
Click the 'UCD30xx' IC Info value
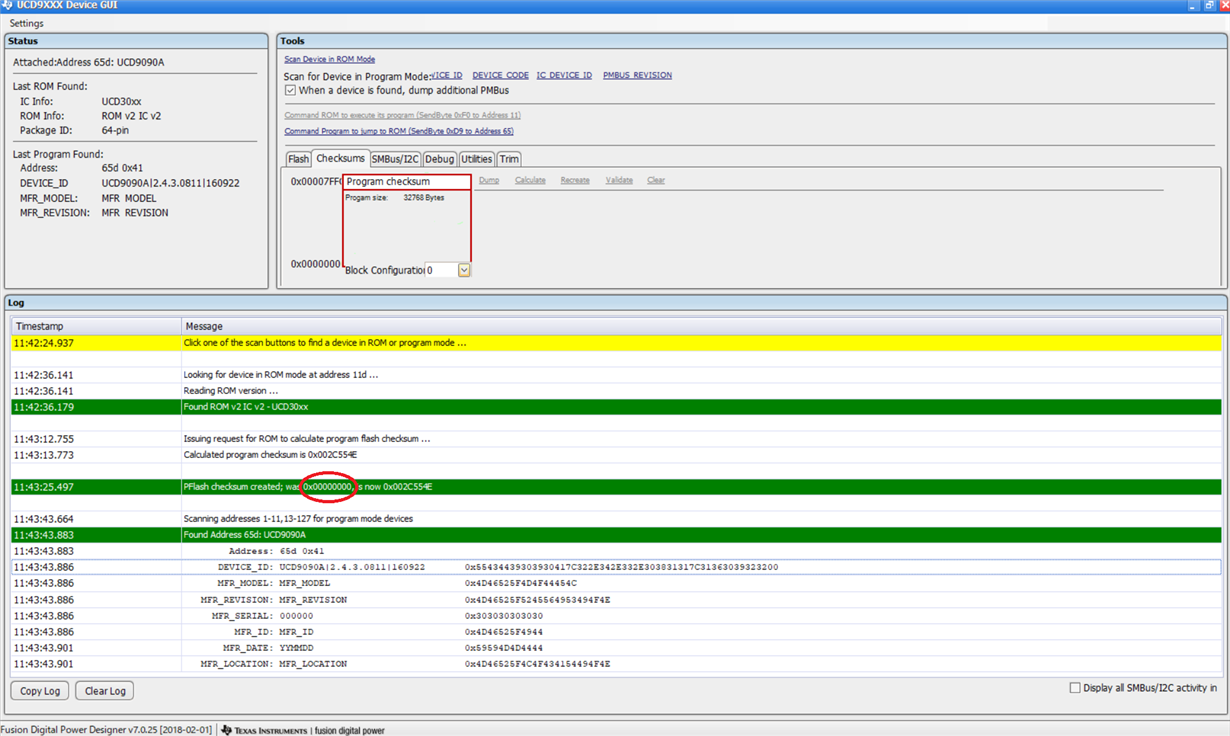121,102
